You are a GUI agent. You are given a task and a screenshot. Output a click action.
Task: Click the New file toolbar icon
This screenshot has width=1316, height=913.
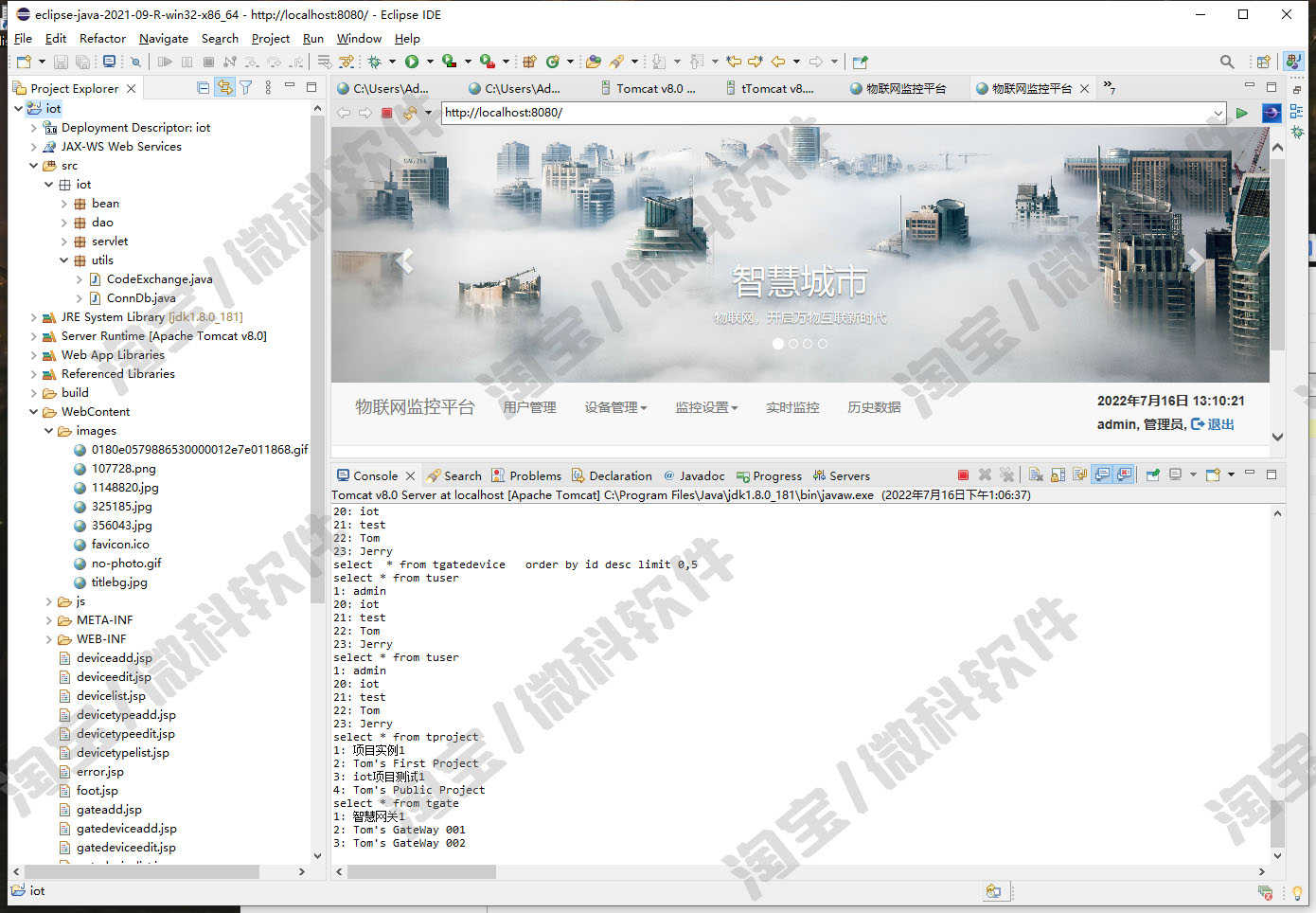24,62
